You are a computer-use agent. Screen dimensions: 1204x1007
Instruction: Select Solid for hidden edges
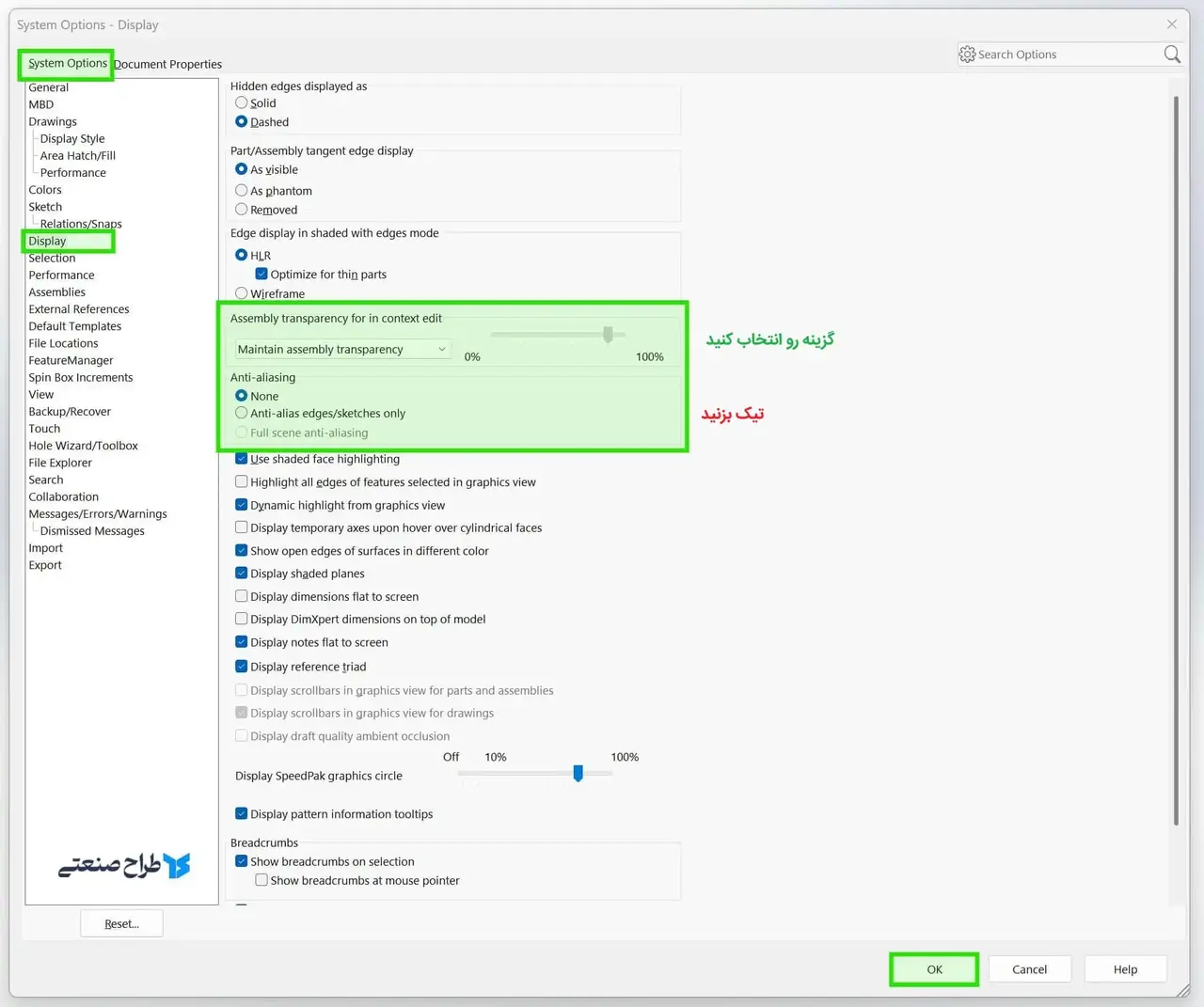pos(242,103)
